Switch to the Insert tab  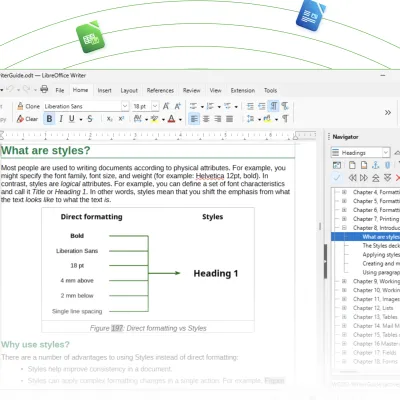coord(104,90)
